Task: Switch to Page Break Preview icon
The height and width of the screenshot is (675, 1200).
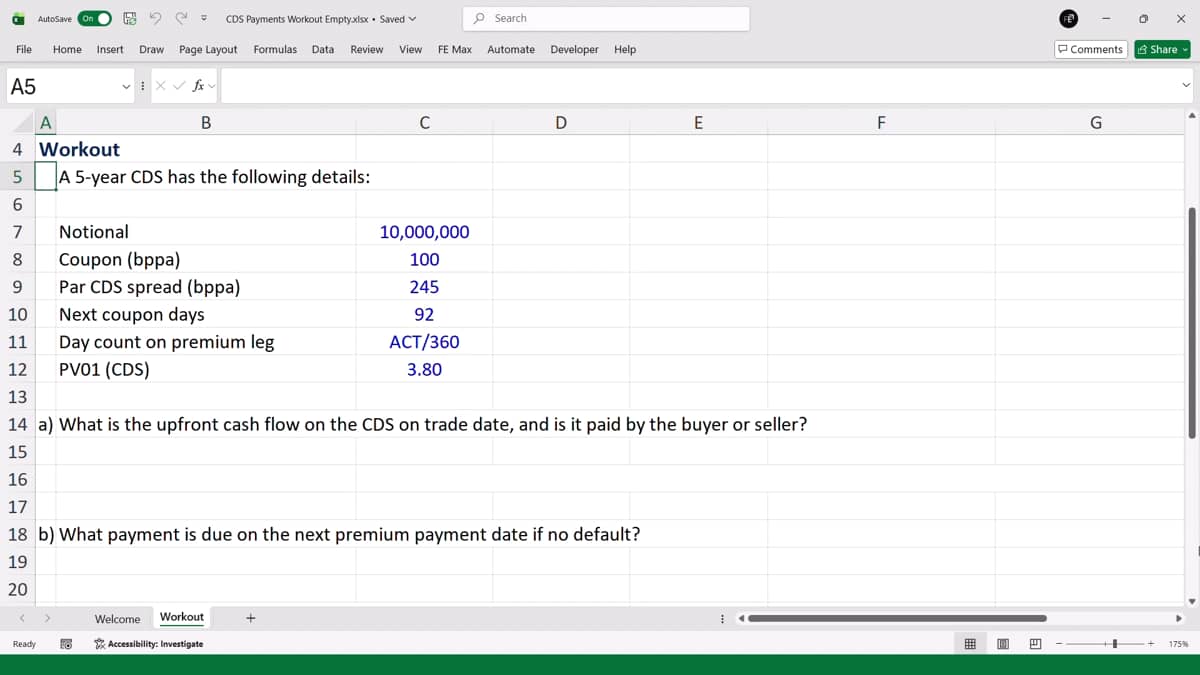Action: tap(1035, 644)
